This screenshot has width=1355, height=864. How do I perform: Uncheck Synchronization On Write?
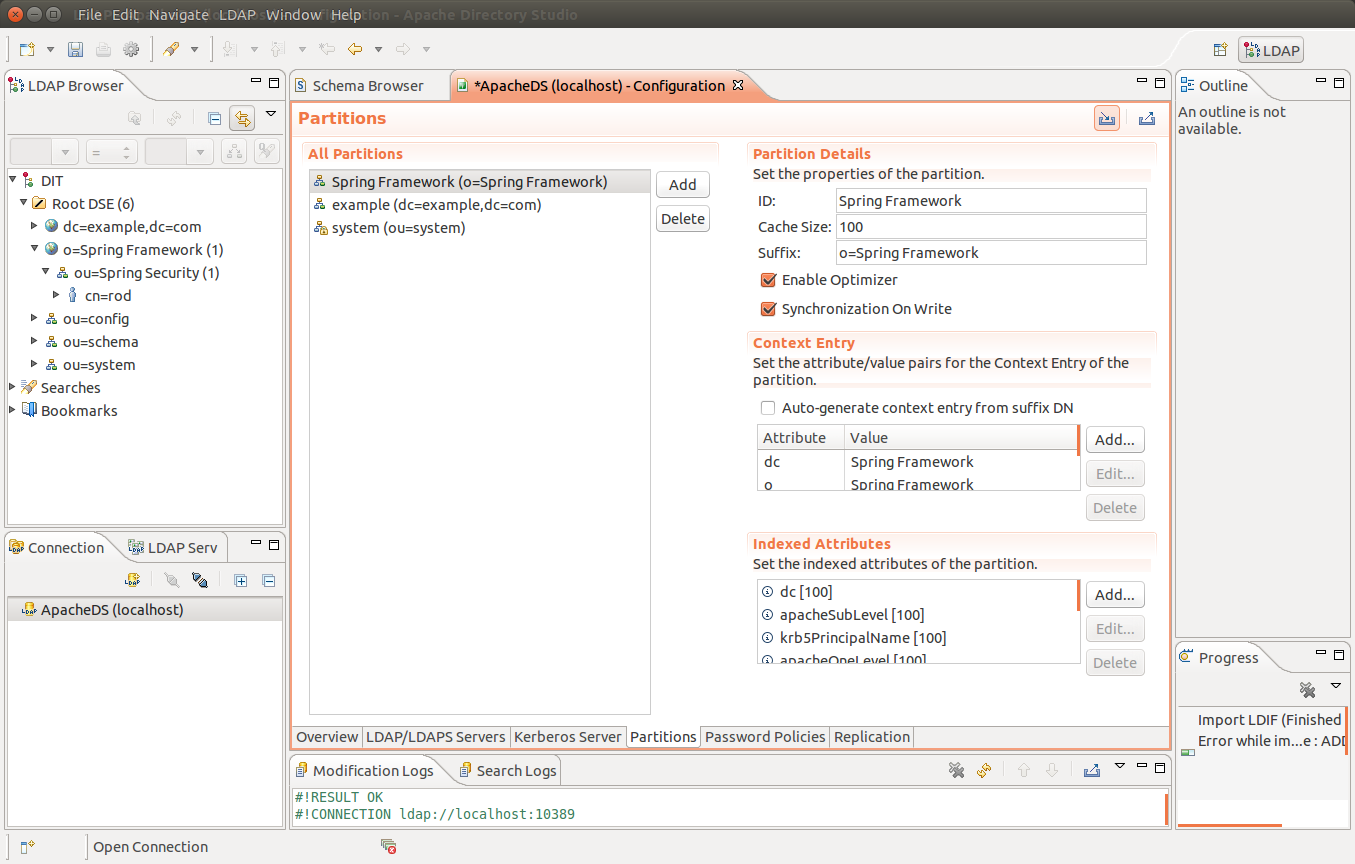click(x=768, y=309)
